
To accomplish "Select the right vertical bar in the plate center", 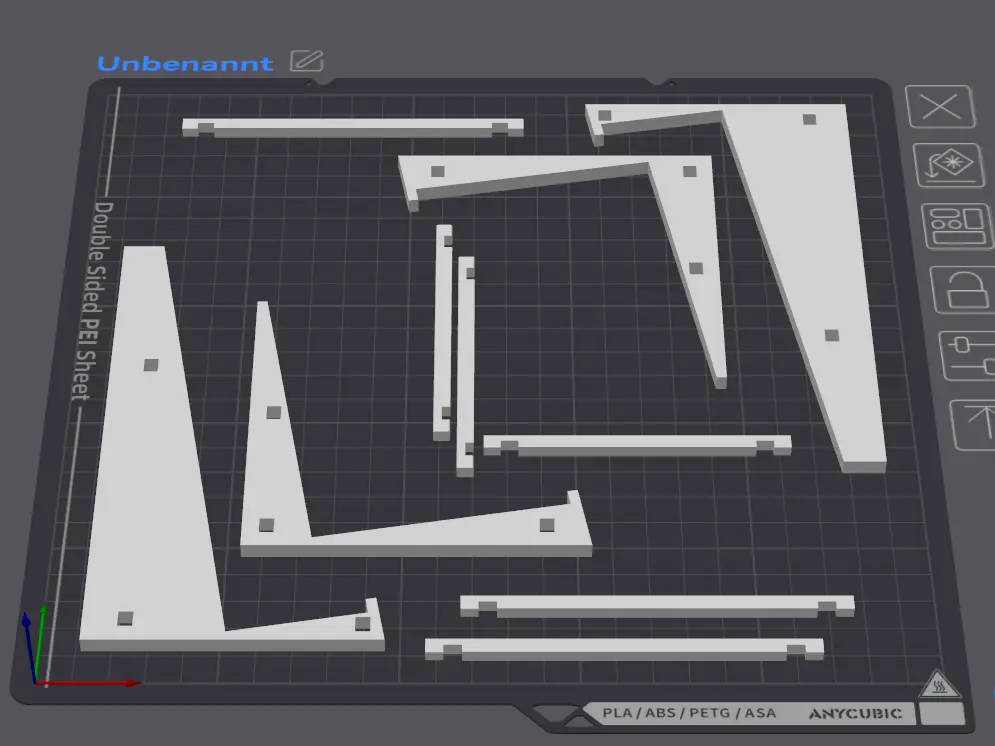I will click(x=466, y=366).
